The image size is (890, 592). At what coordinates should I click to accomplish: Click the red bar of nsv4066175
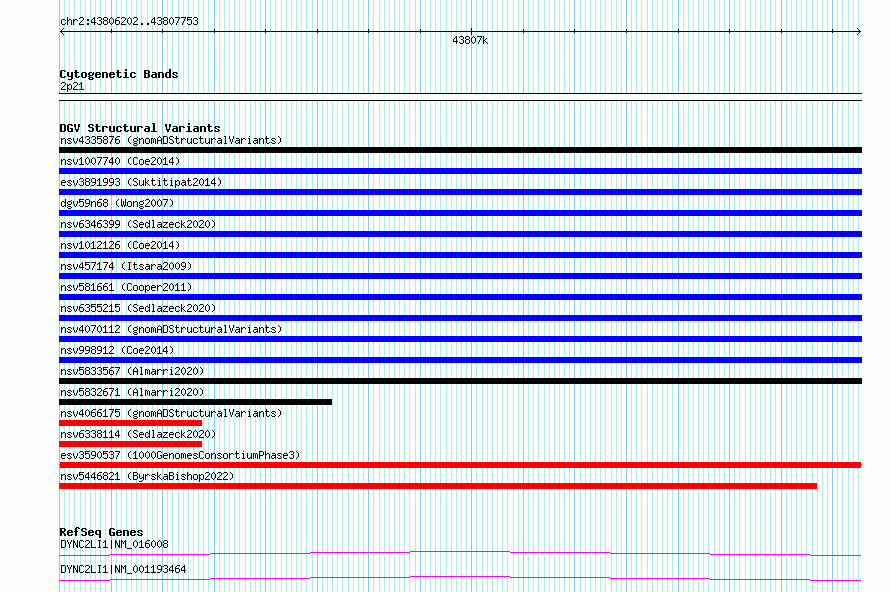[131, 423]
